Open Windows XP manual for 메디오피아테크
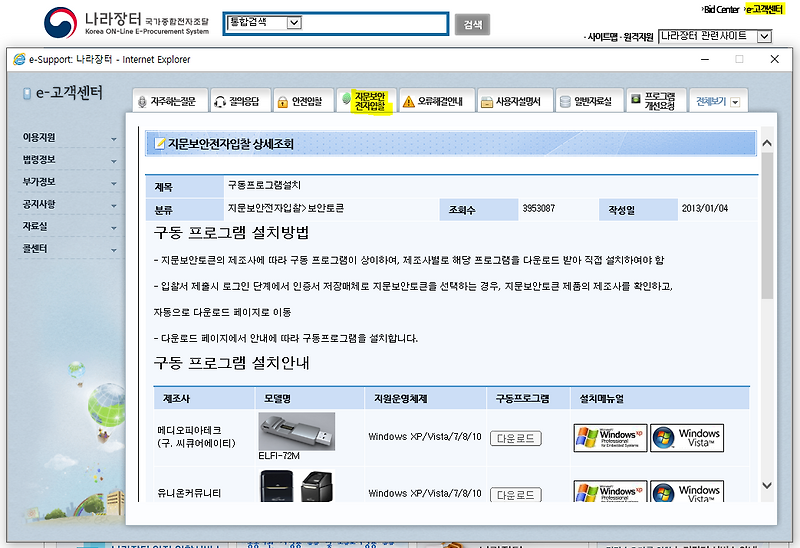Viewport: 800px width, 548px height. (x=610, y=438)
